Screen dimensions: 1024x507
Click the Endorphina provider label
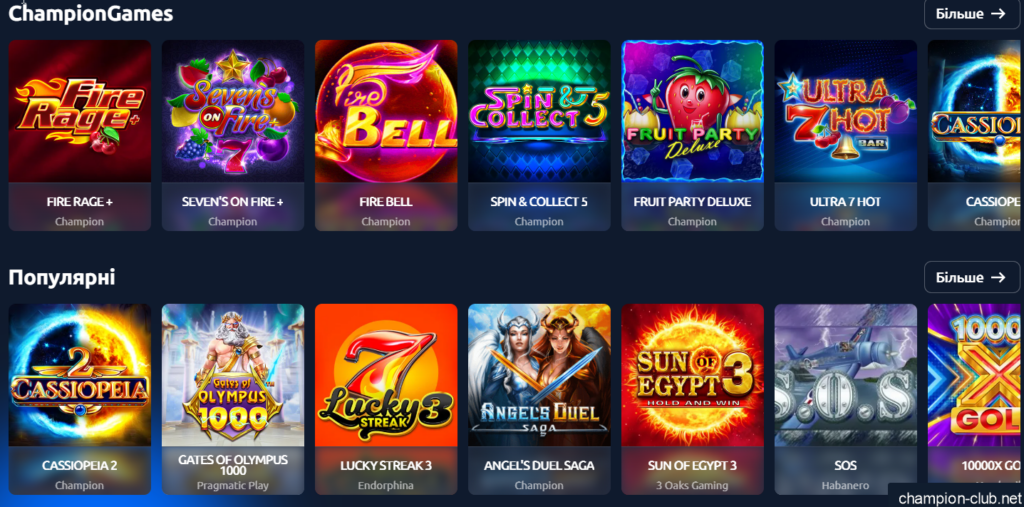pyautogui.click(x=386, y=485)
